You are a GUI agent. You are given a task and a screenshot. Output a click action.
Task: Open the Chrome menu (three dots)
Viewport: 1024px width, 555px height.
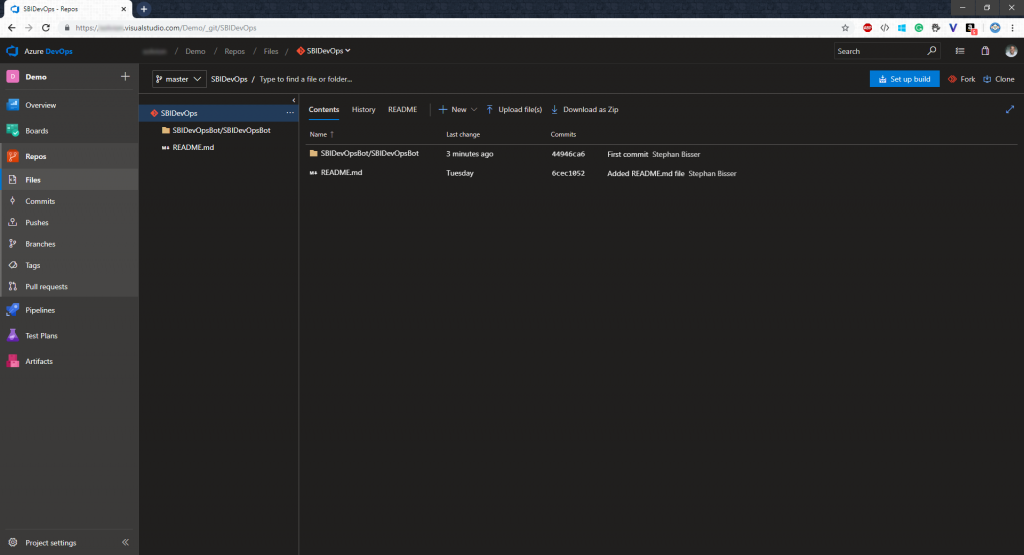(x=1012, y=28)
